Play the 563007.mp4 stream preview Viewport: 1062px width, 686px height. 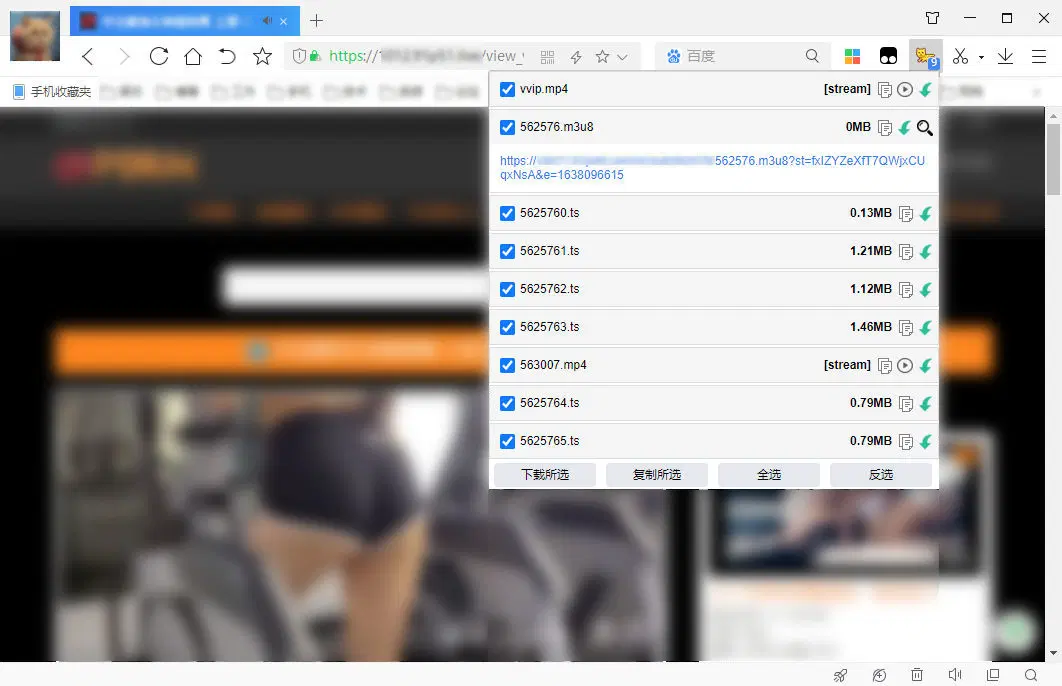[905, 366]
